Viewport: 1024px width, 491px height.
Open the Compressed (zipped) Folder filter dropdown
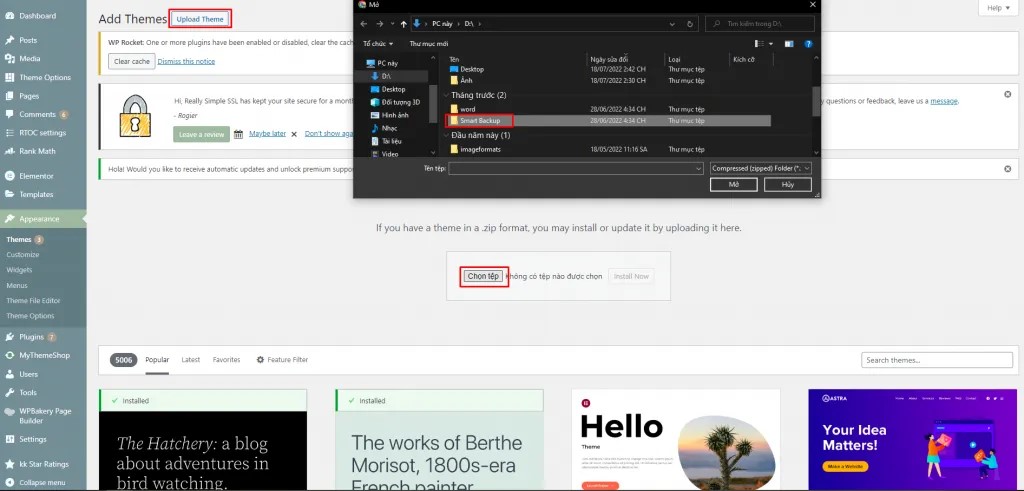point(761,168)
